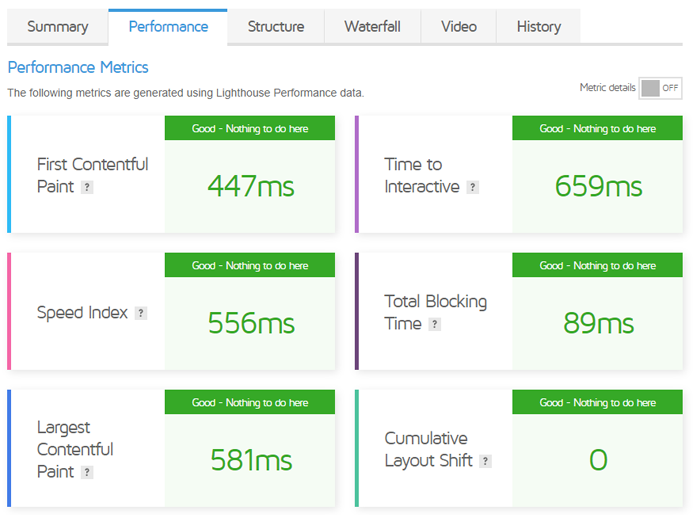Image resolution: width=694 pixels, height=515 pixels.
Task: Open the Speed Index question mark tooltip
Action: tap(141, 313)
